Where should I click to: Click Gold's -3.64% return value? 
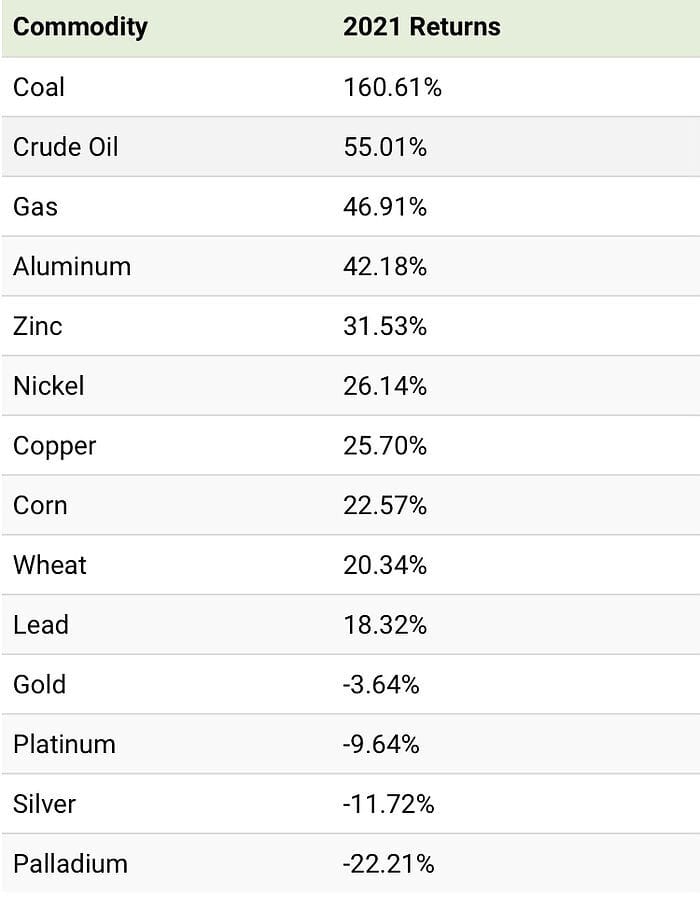click(381, 685)
